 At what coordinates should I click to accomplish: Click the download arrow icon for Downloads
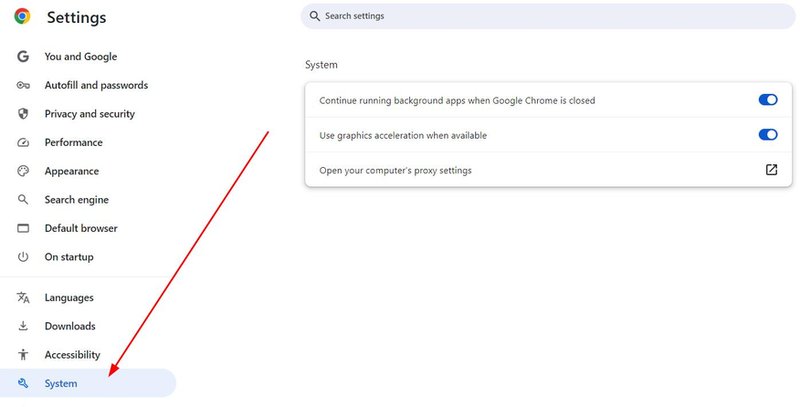pyautogui.click(x=23, y=326)
